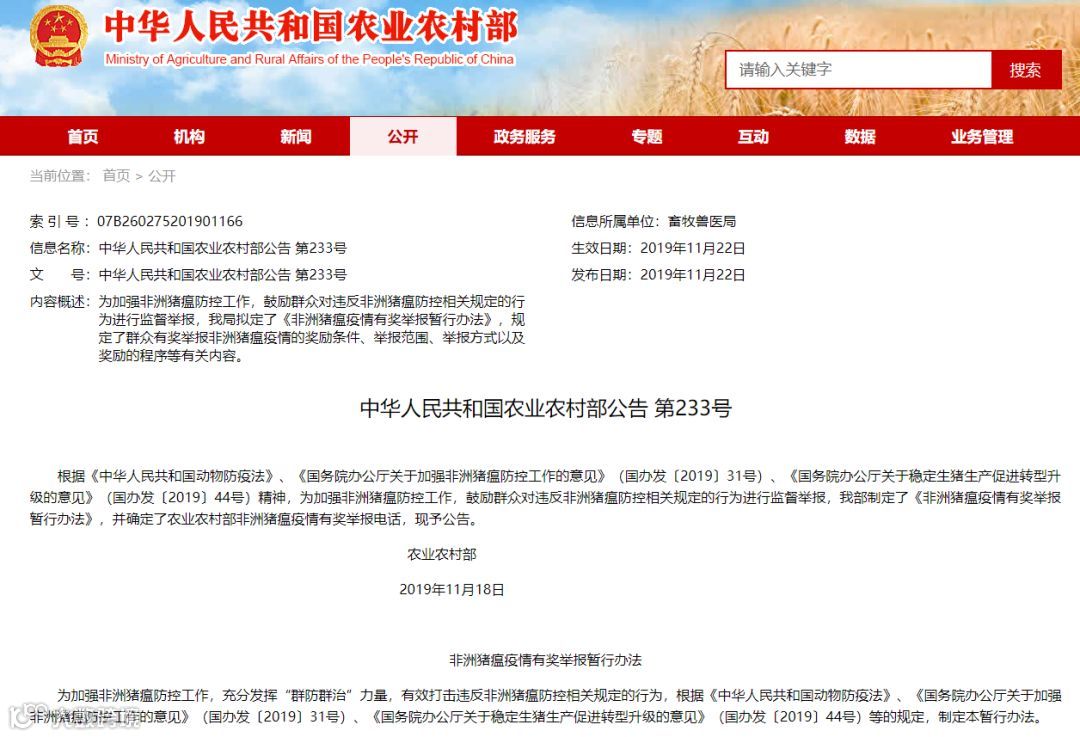Screen dimensions: 1080x737
Task: Click the ministry title 中华人民共和国农业农村部
Action: (311, 27)
